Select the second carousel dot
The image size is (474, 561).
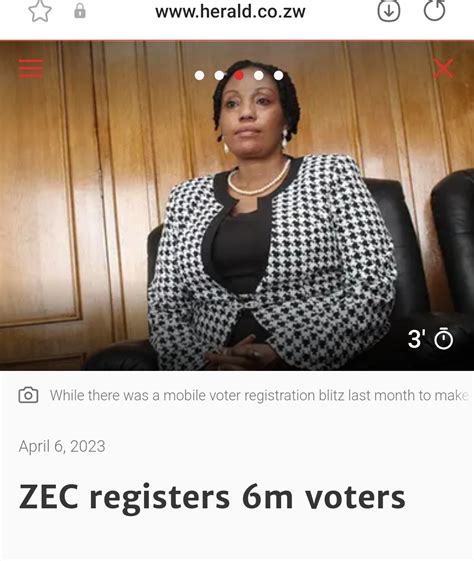tap(219, 75)
